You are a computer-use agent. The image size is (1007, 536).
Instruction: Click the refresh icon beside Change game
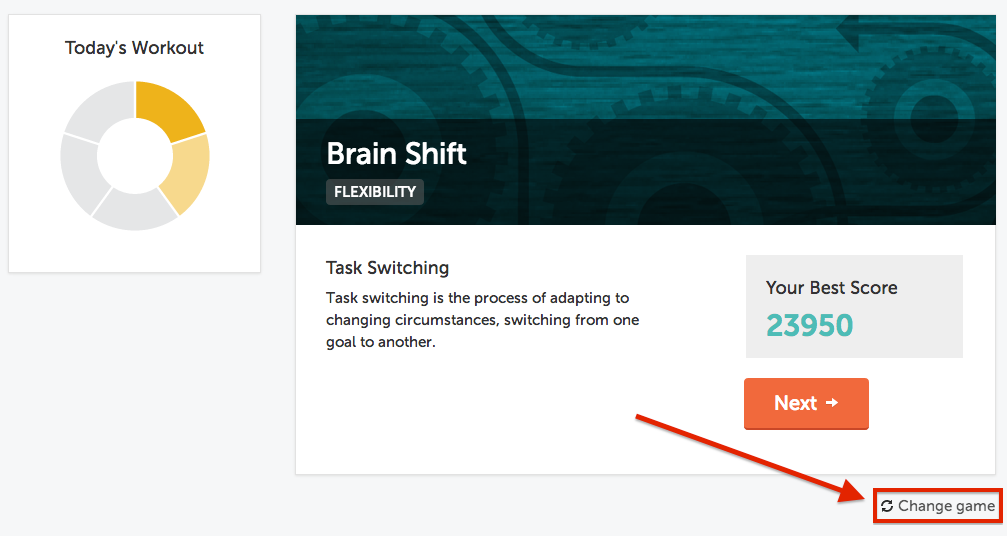tap(887, 506)
